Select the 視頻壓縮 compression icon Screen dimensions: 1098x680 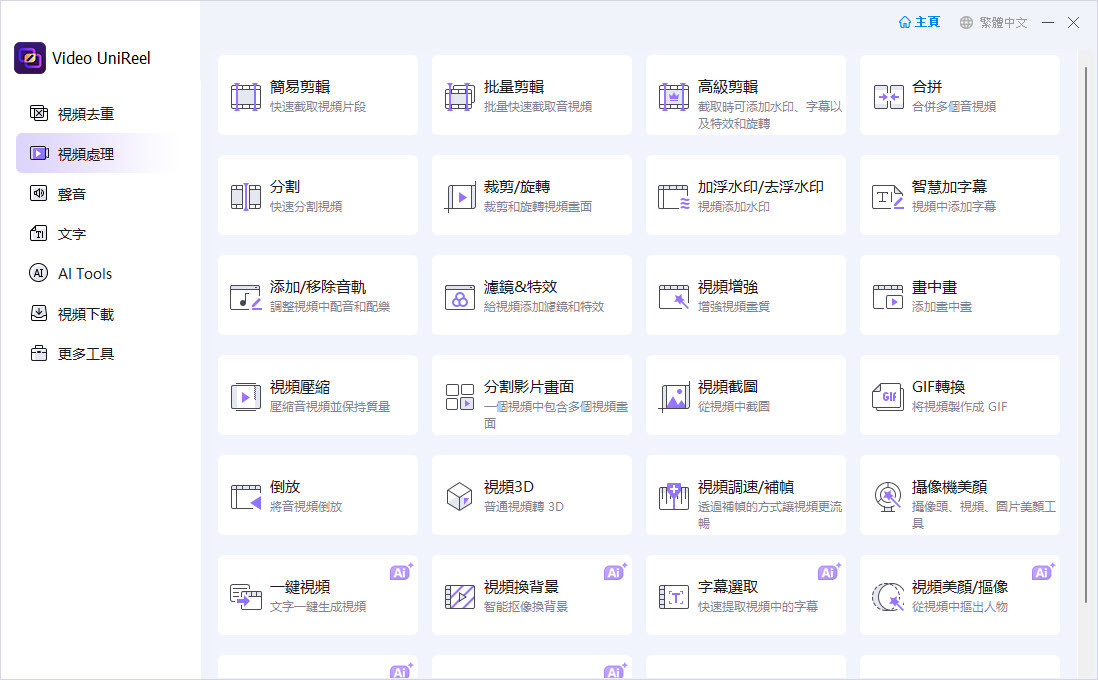click(x=246, y=396)
